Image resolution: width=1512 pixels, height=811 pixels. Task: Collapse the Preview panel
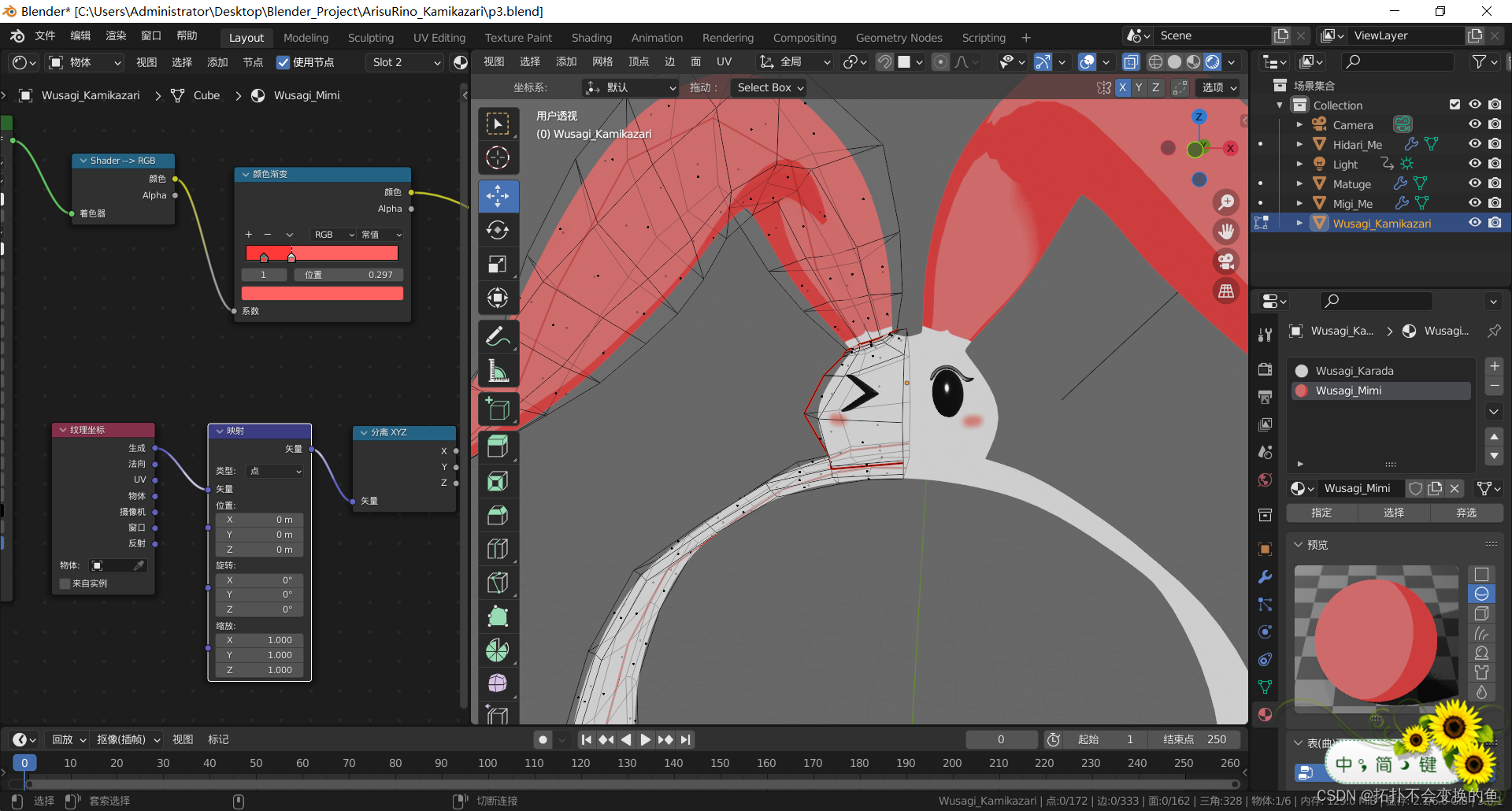(1299, 545)
